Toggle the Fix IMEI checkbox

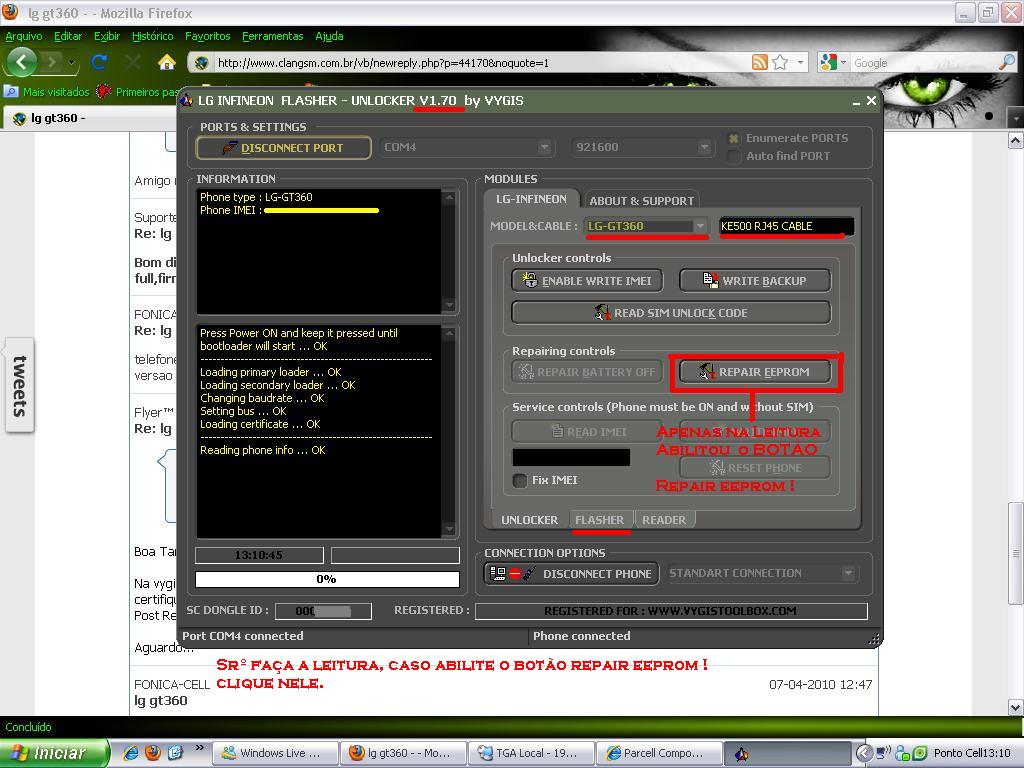520,481
